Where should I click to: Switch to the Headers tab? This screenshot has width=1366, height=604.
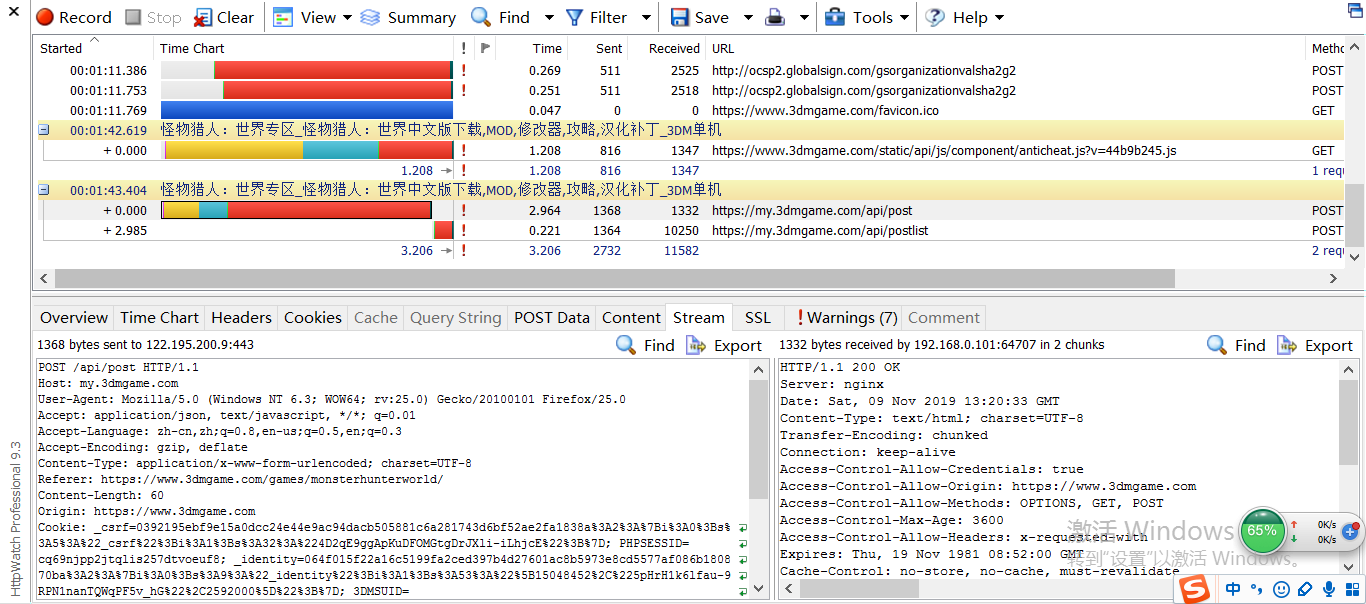point(241,317)
